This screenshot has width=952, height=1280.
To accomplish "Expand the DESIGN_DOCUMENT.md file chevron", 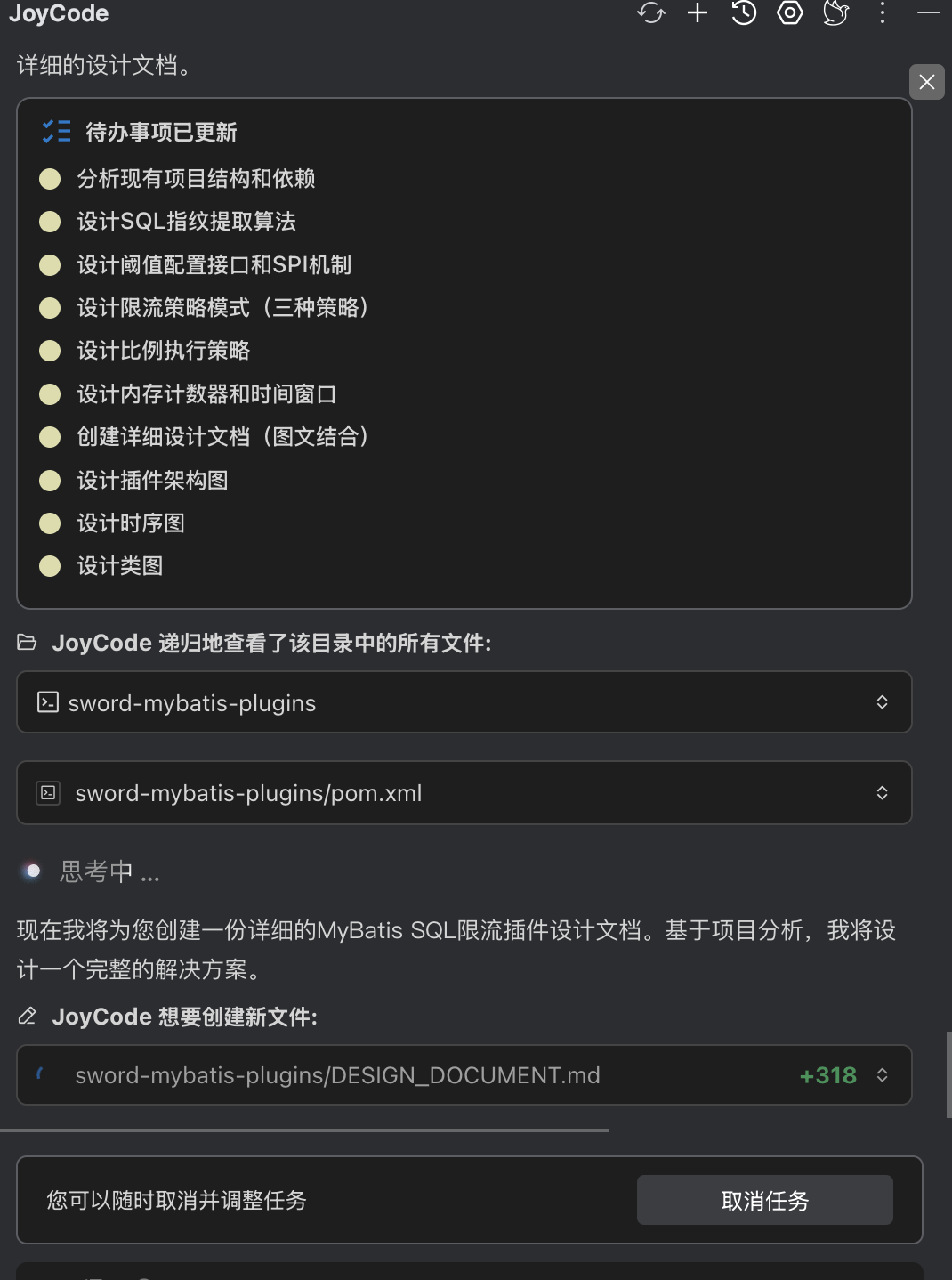I will (x=882, y=1075).
